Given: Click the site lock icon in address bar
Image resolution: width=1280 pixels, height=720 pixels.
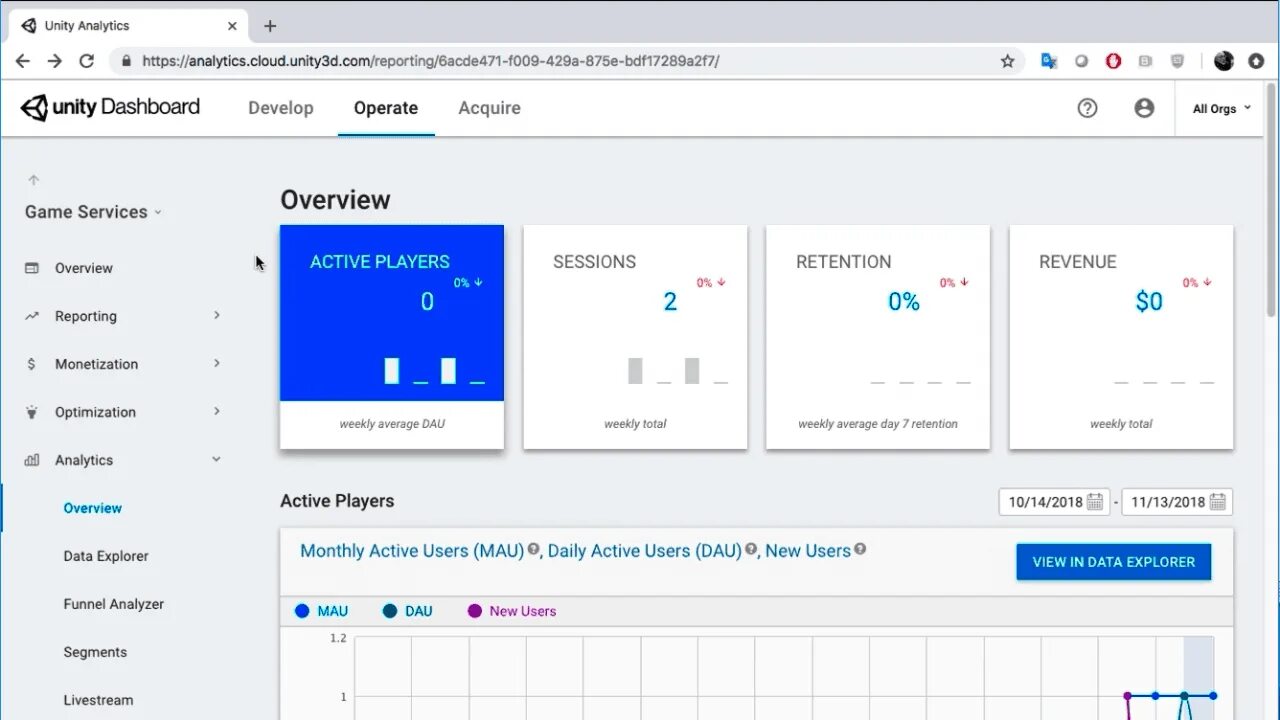Looking at the screenshot, I should pos(126,61).
